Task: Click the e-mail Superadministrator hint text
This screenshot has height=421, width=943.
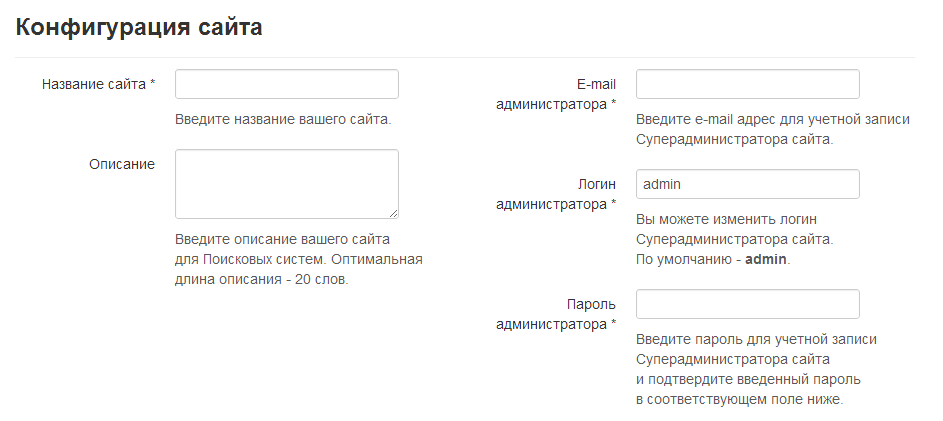Action: coord(772,129)
